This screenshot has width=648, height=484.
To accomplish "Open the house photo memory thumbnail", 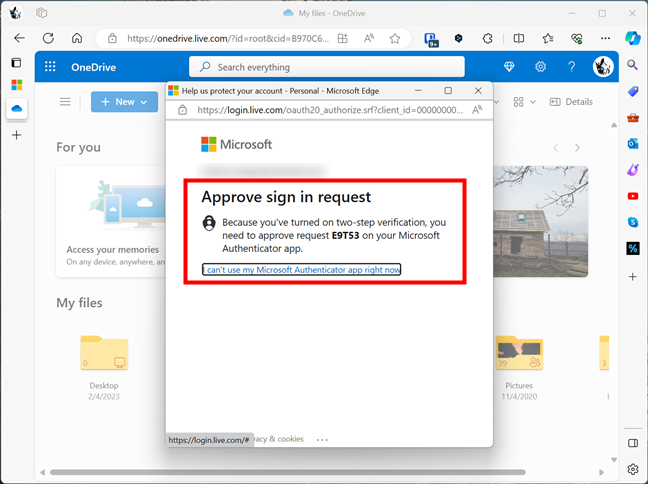I will point(541,221).
